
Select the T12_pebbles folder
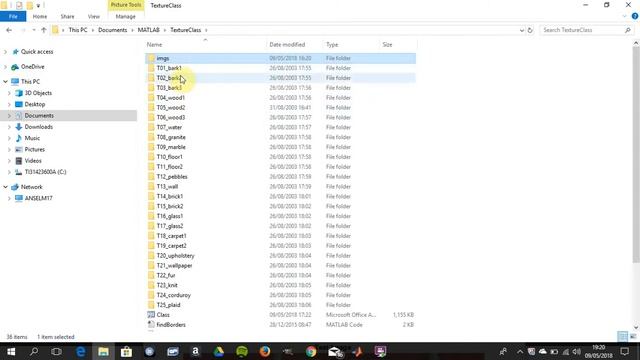point(172,177)
